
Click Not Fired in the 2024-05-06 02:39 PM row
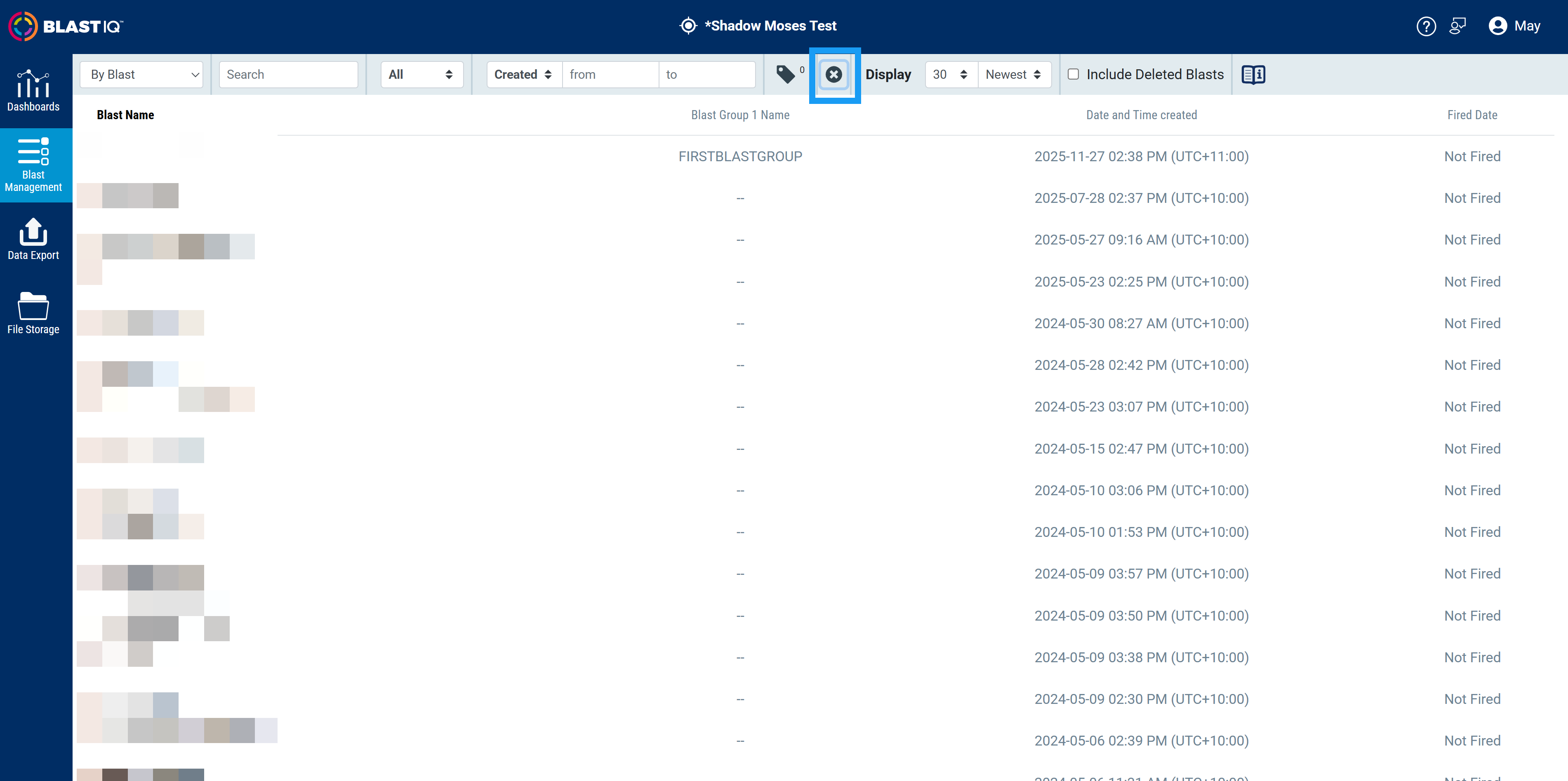coord(1472,741)
